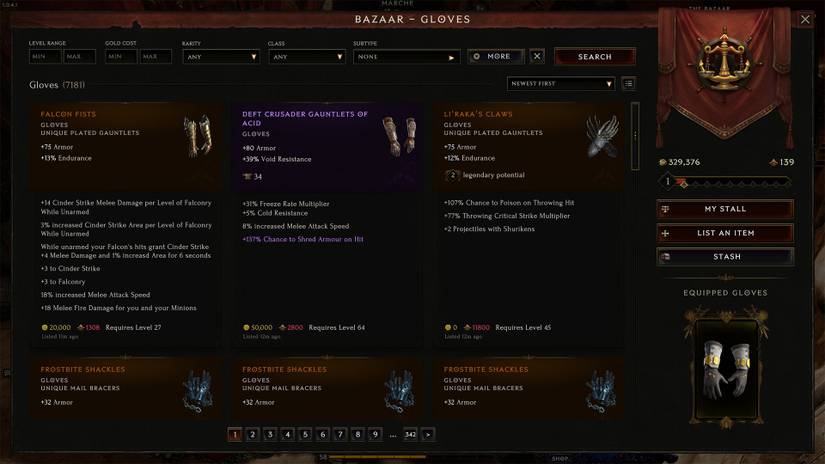Click the Falcon Fists gauntlets item icon
The height and width of the screenshot is (464, 825).
198,137
